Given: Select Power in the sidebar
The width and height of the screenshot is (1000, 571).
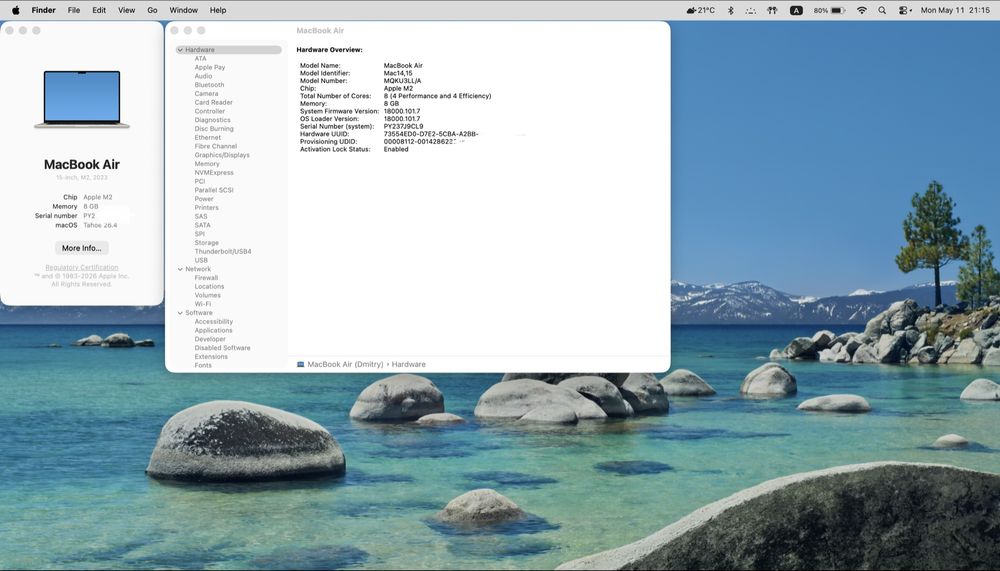Looking at the screenshot, I should click(x=204, y=199).
